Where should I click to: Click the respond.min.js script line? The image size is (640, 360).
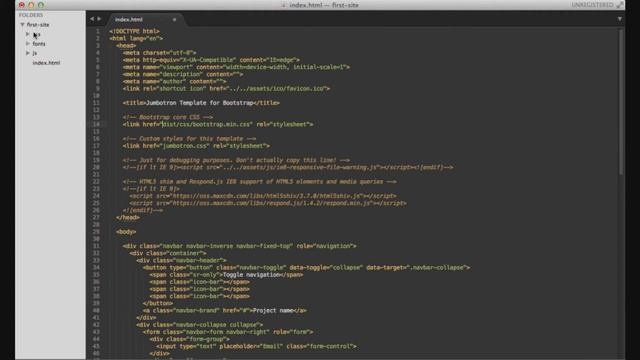click(x=268, y=203)
